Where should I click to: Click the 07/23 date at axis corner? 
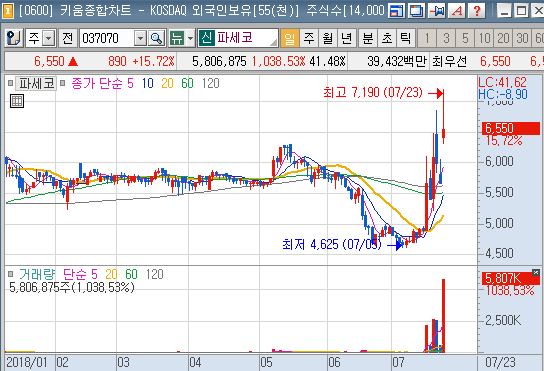pos(500,363)
